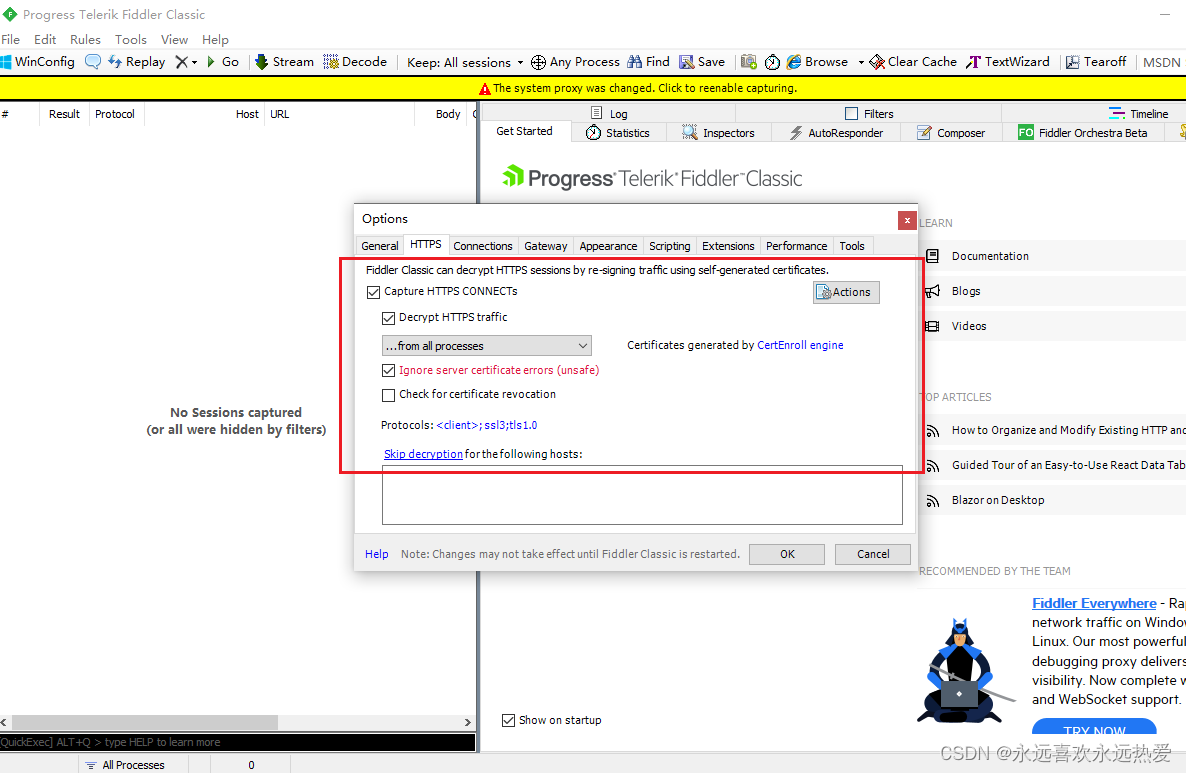The image size is (1186, 773).
Task: Open the from all processes combo box
Action: click(x=487, y=346)
